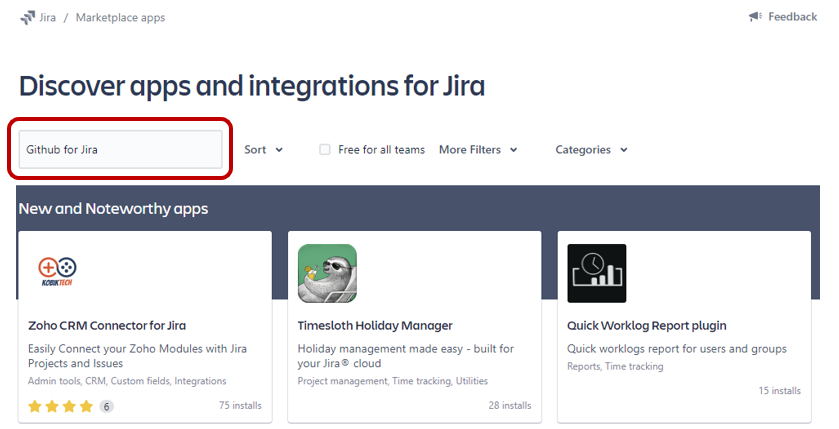Expand the Categories dropdown
Viewport: 839px width, 429px height.
point(591,150)
